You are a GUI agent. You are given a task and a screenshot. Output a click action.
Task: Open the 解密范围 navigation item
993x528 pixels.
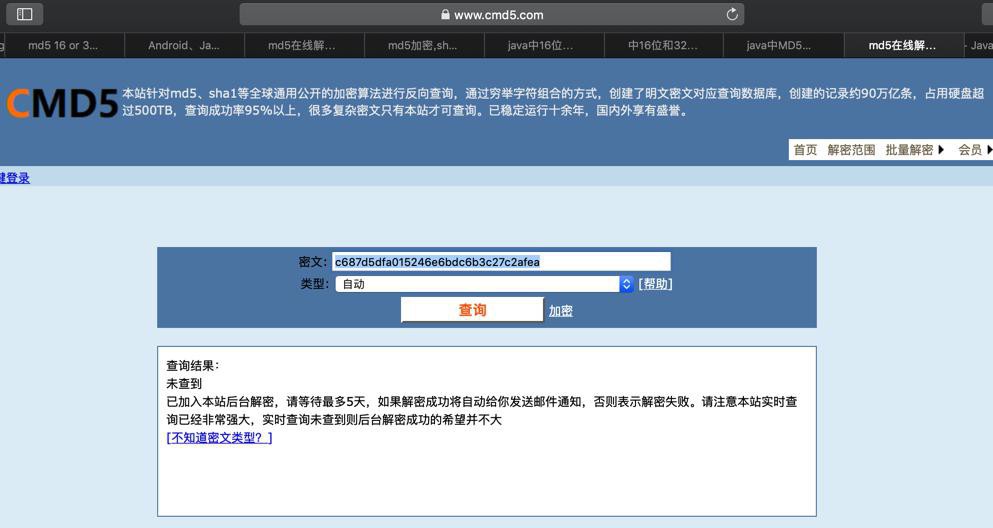pyautogui.click(x=851, y=150)
